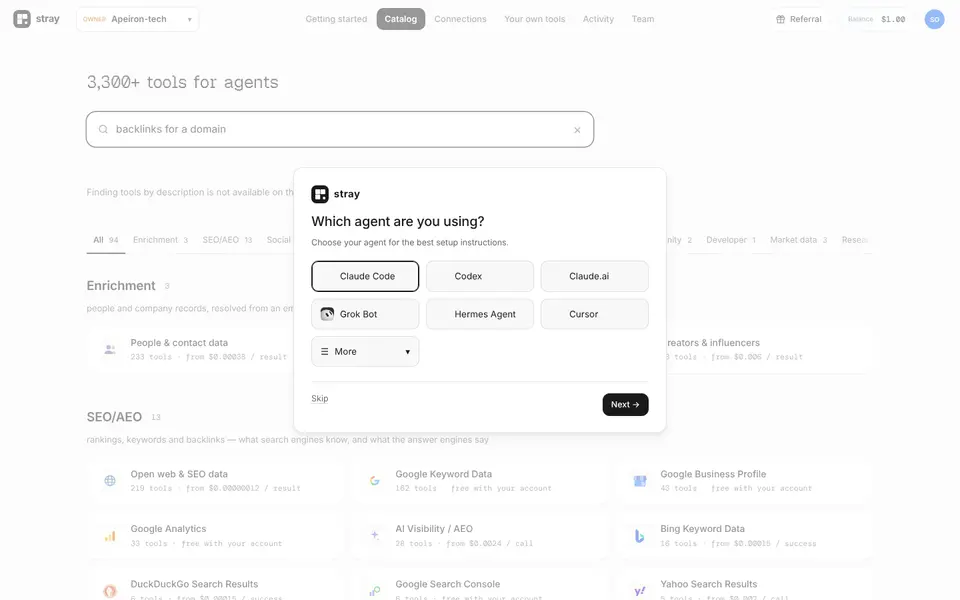
Task: Click the AI Visibility sparkle icon
Action: tap(375, 535)
